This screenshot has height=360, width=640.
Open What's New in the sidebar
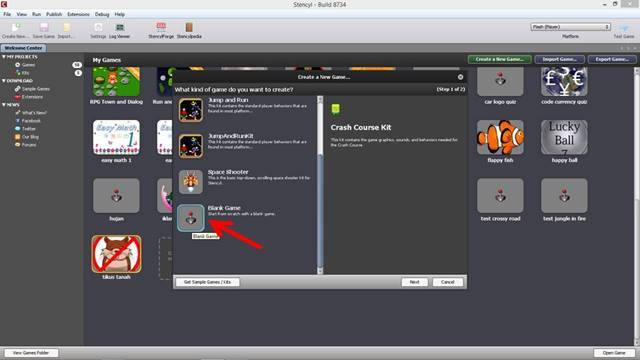pos(34,113)
